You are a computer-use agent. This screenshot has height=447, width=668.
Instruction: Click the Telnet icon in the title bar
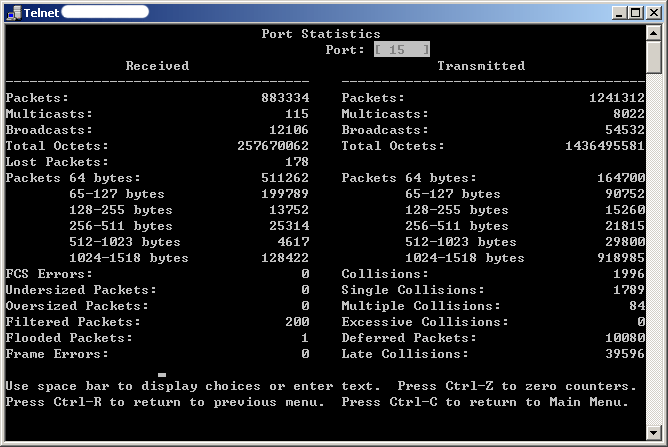tap(12, 12)
